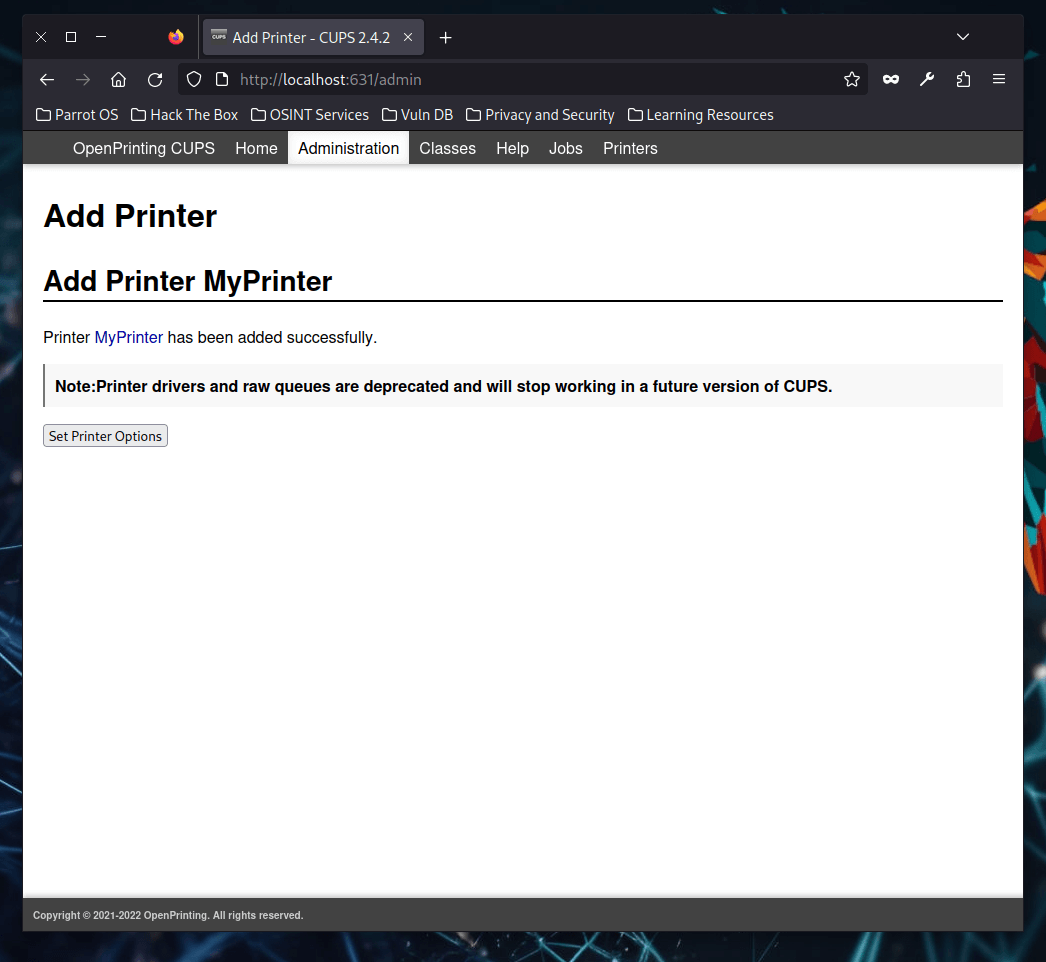Screen dimensions: 1046x962
Task: Expand the tab list chevron
Action: (x=962, y=37)
